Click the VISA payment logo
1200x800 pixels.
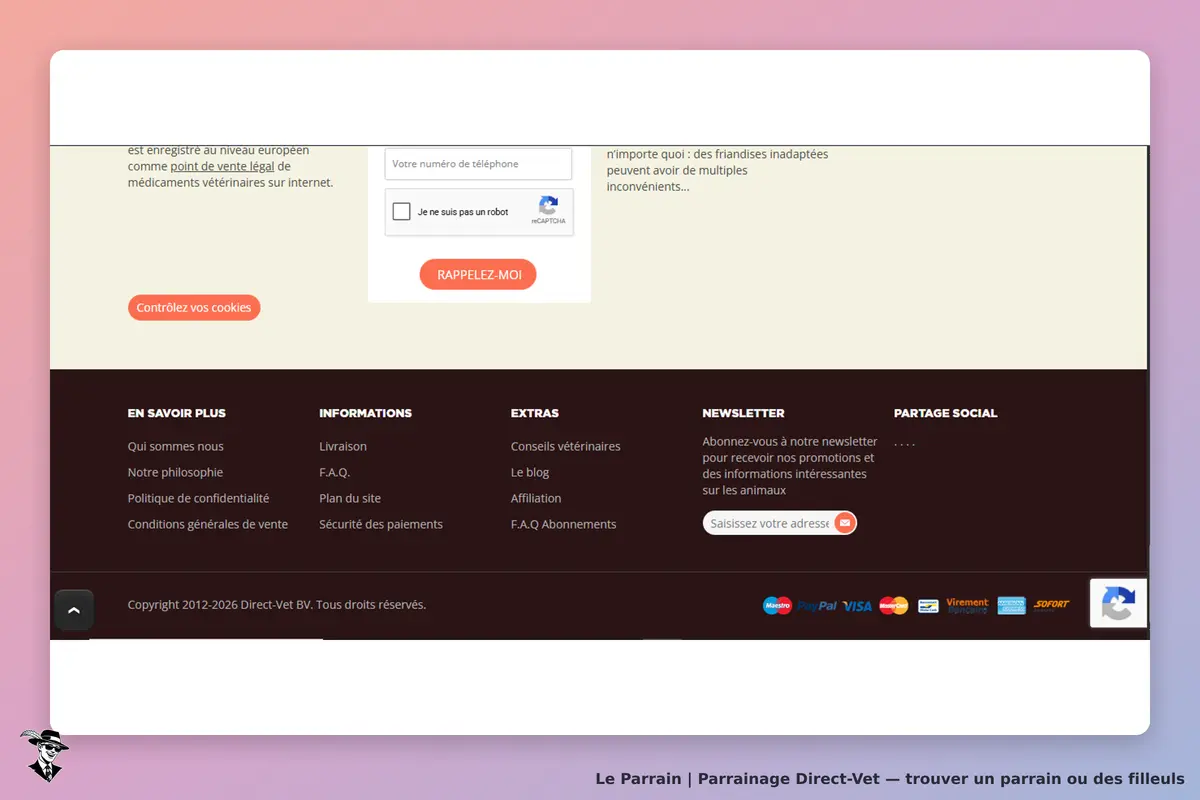tap(857, 606)
